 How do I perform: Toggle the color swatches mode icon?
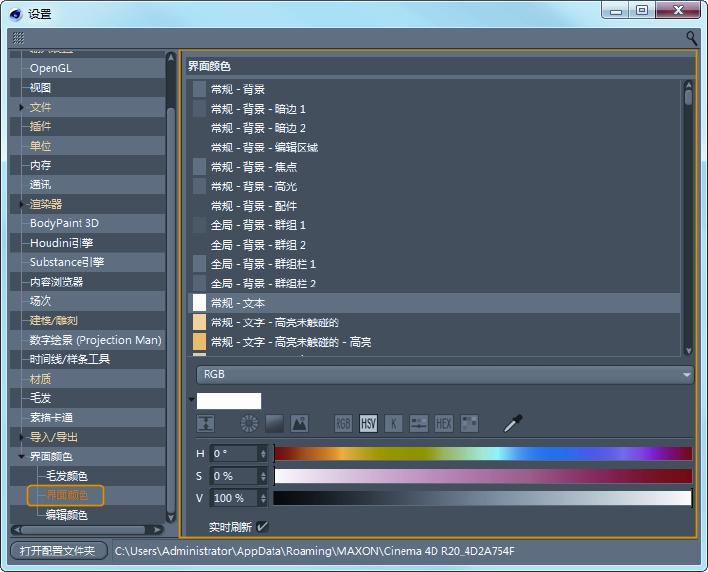coord(469,424)
